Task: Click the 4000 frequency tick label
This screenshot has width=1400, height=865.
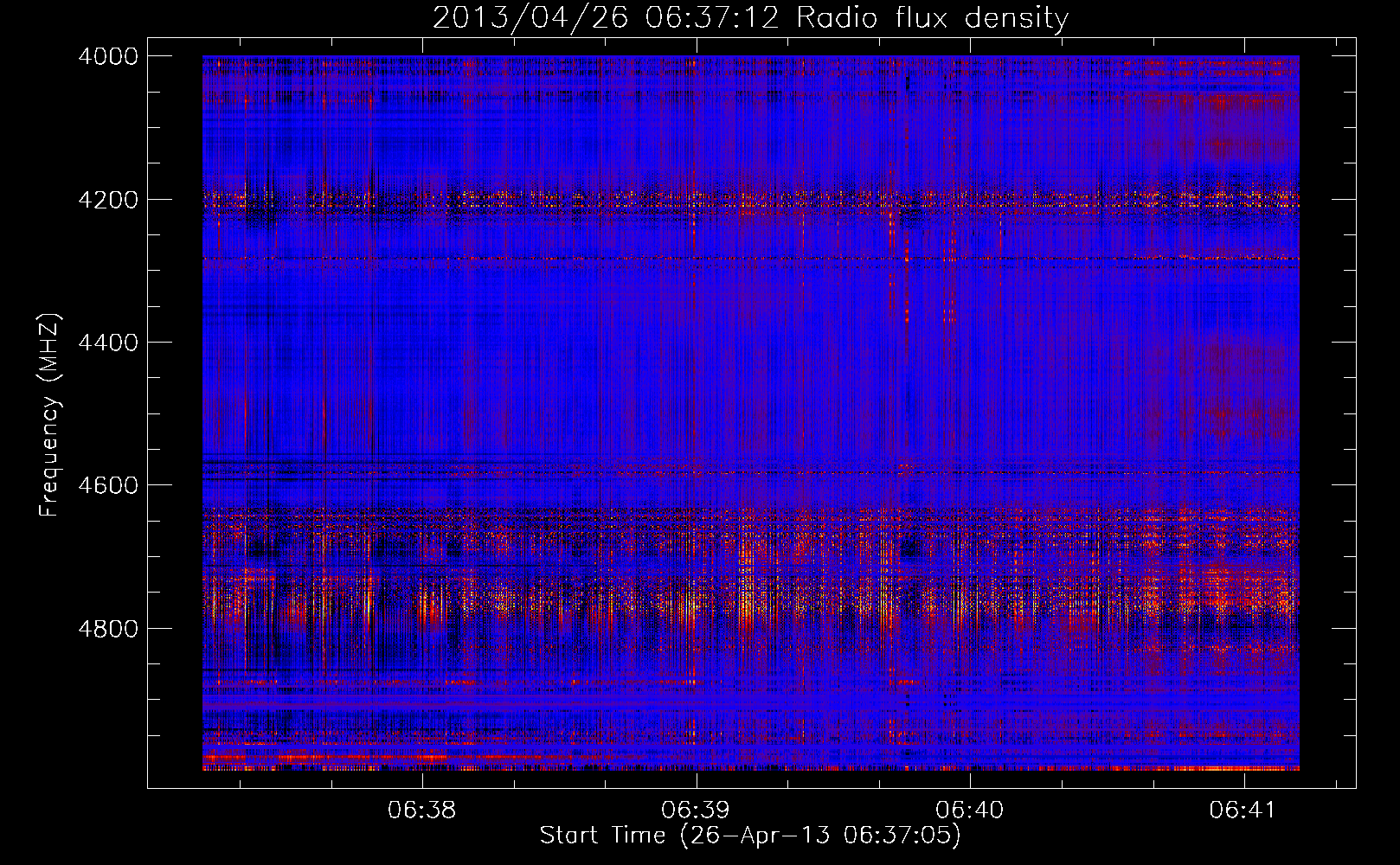Action: 108,56
